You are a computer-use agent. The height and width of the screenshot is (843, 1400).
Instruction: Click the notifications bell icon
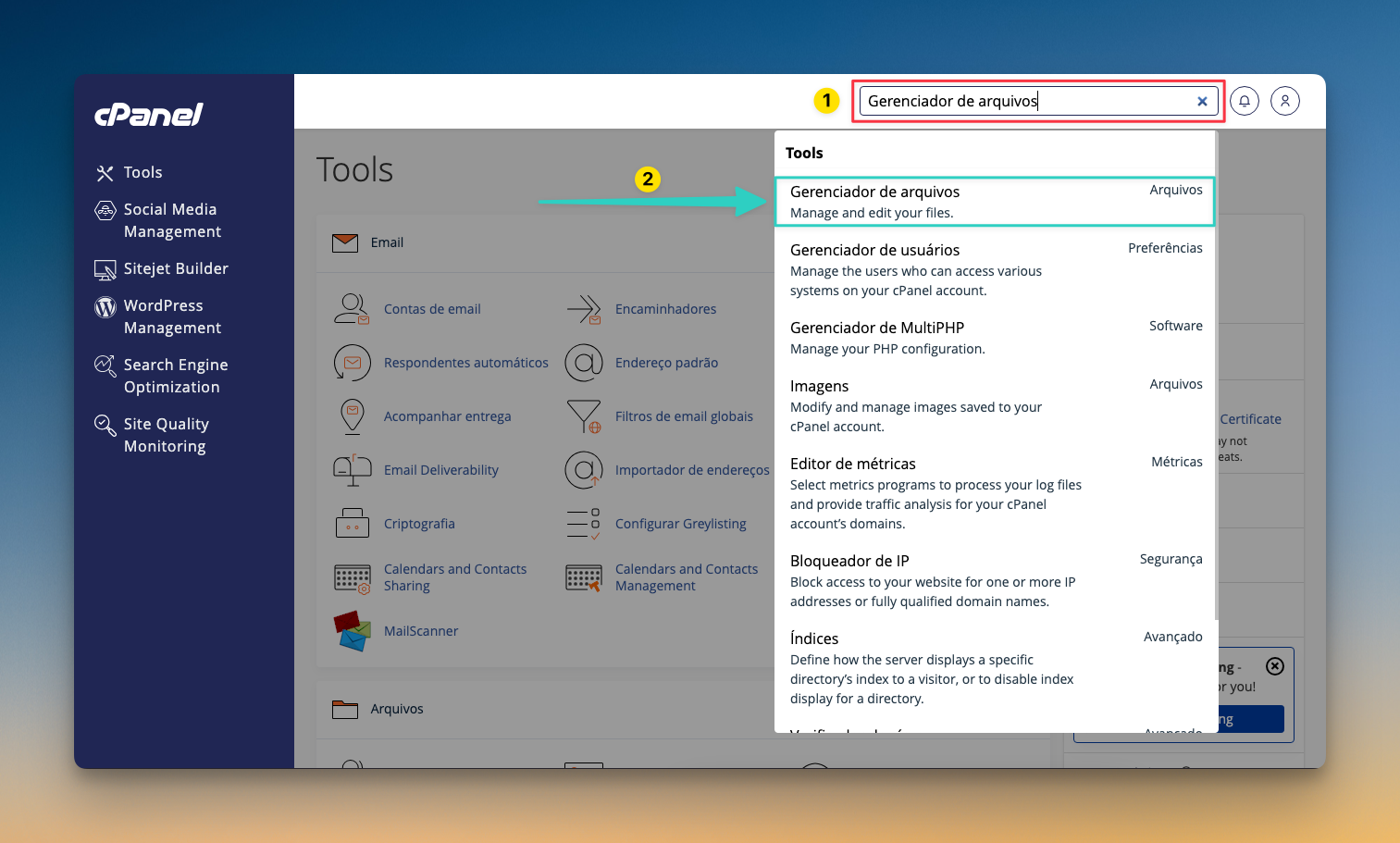pyautogui.click(x=1245, y=101)
